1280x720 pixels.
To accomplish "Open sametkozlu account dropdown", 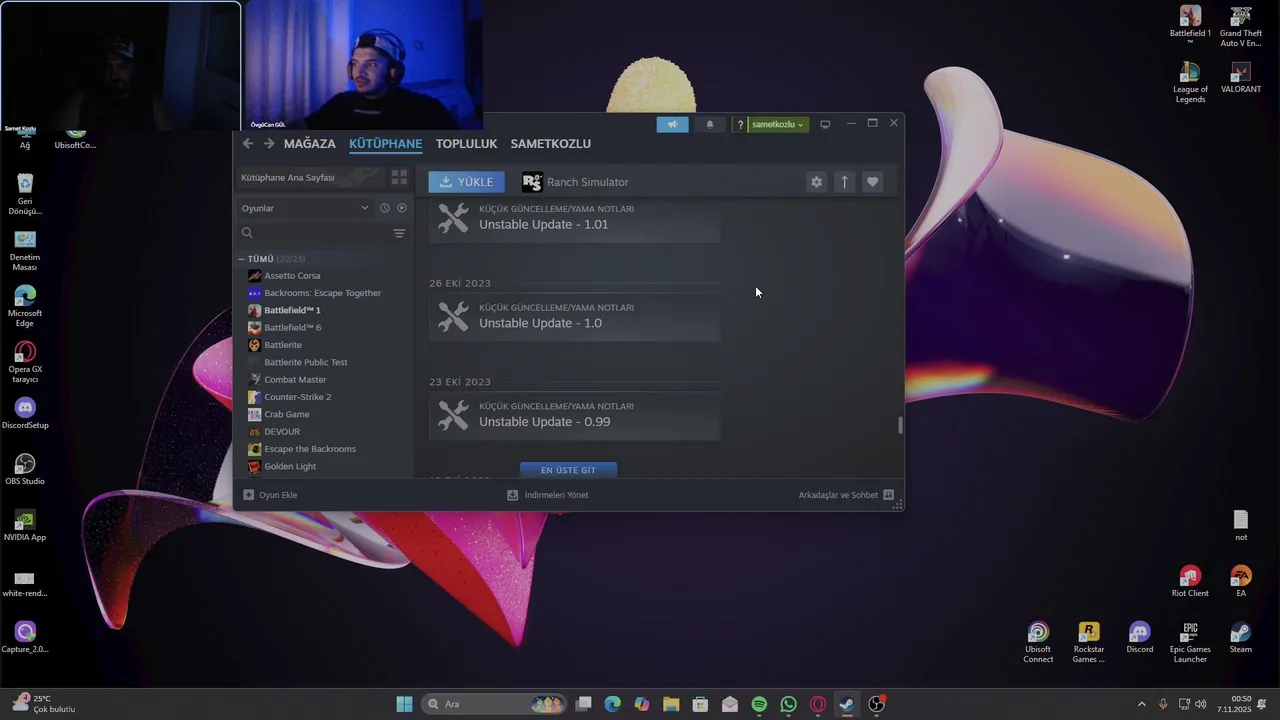I will click(778, 124).
